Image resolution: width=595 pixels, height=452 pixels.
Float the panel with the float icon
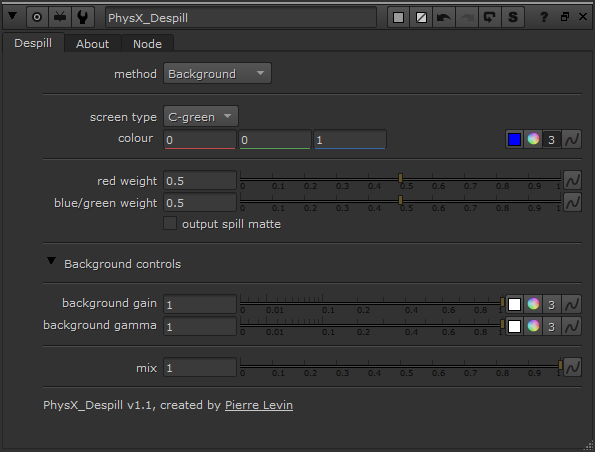tap(565, 17)
